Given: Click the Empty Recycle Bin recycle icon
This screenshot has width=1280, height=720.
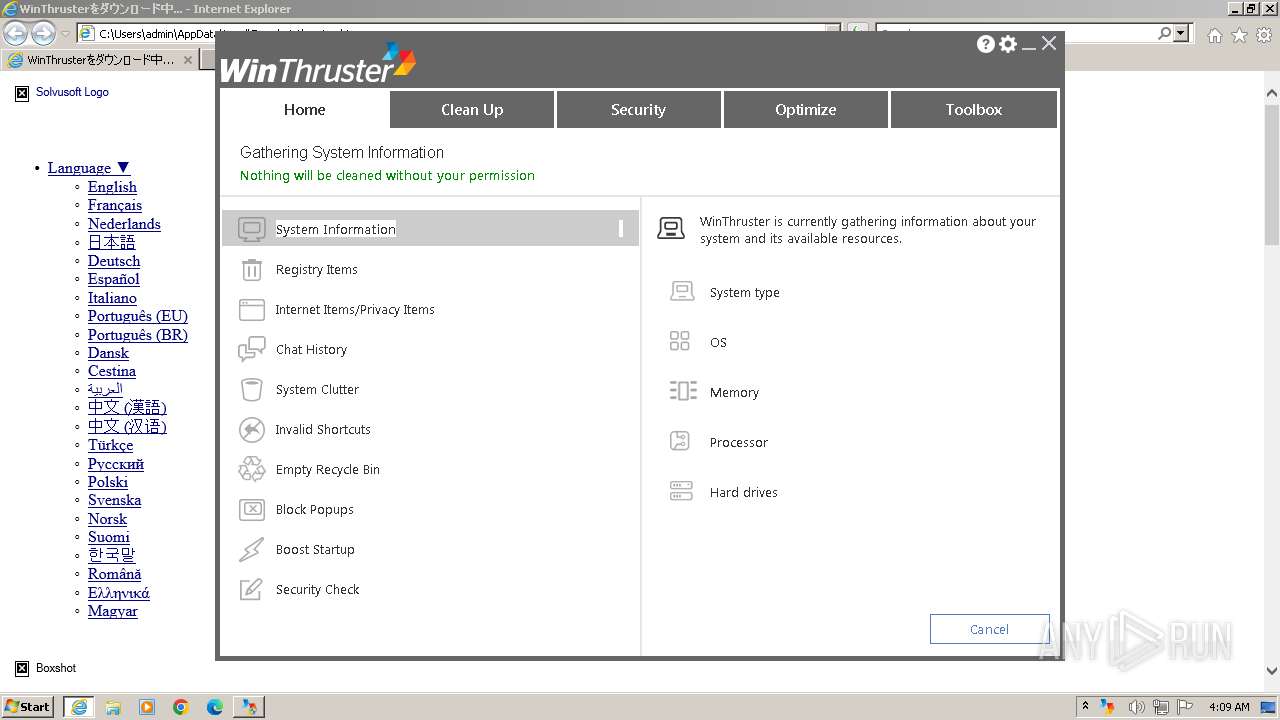Looking at the screenshot, I should pos(252,469).
